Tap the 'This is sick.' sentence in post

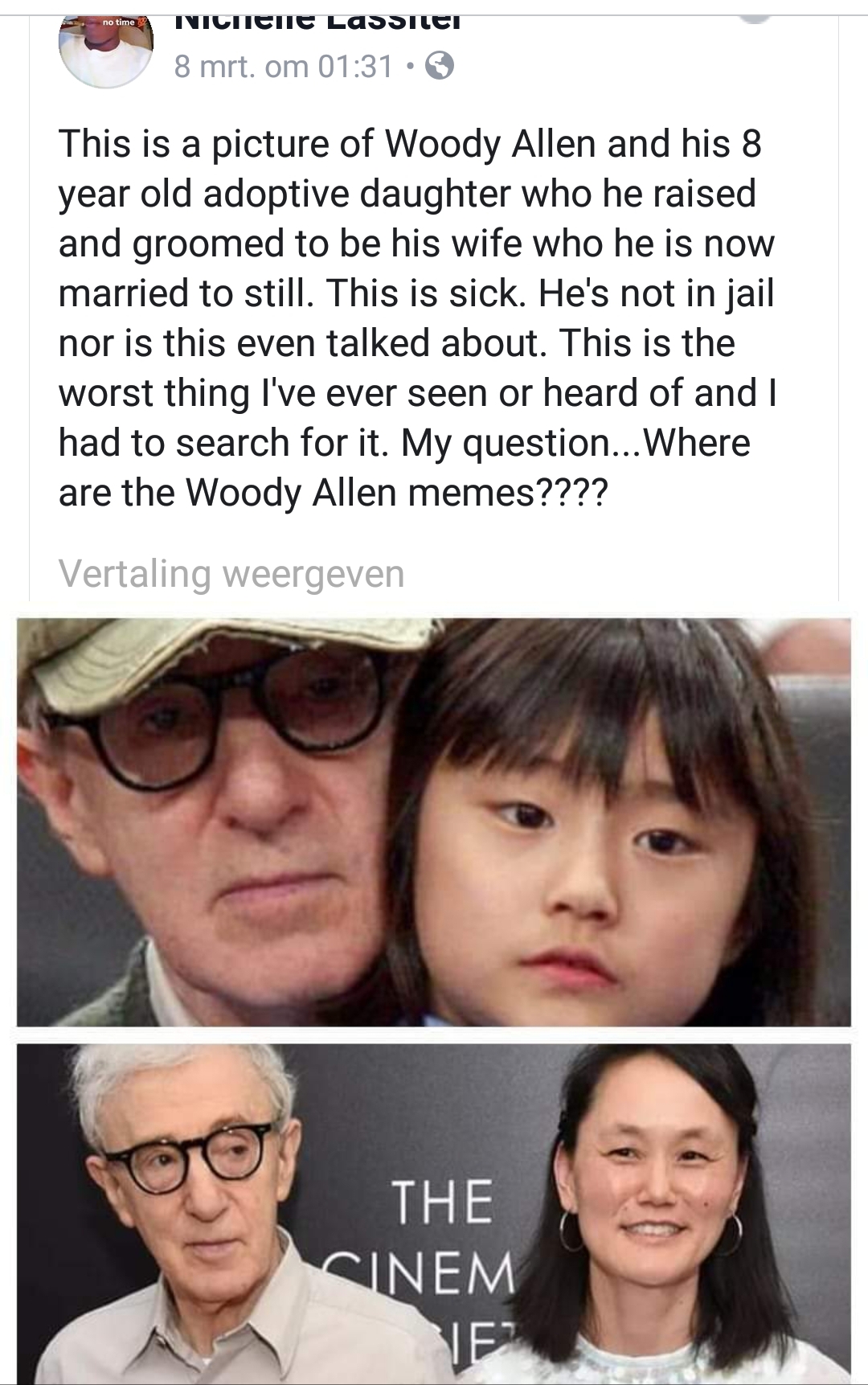(426, 293)
